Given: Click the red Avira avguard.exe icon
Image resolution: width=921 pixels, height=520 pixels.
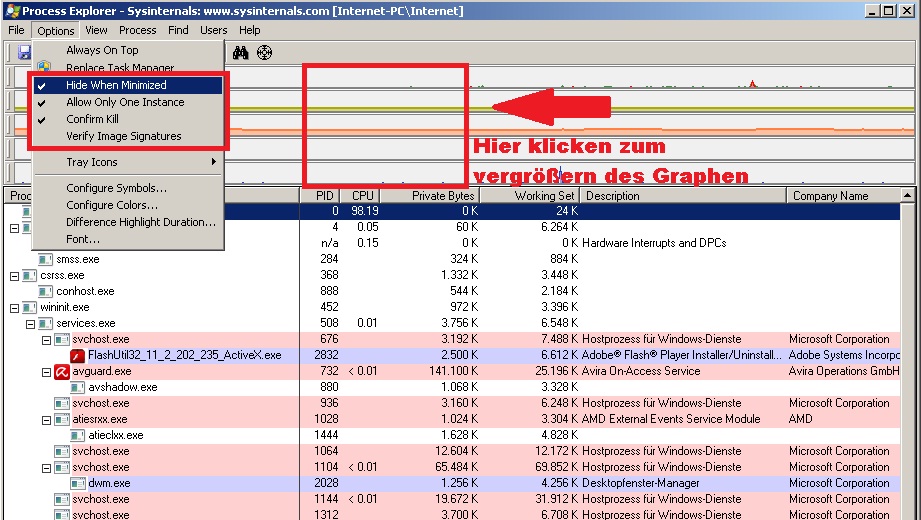Looking at the screenshot, I should pos(62,371).
